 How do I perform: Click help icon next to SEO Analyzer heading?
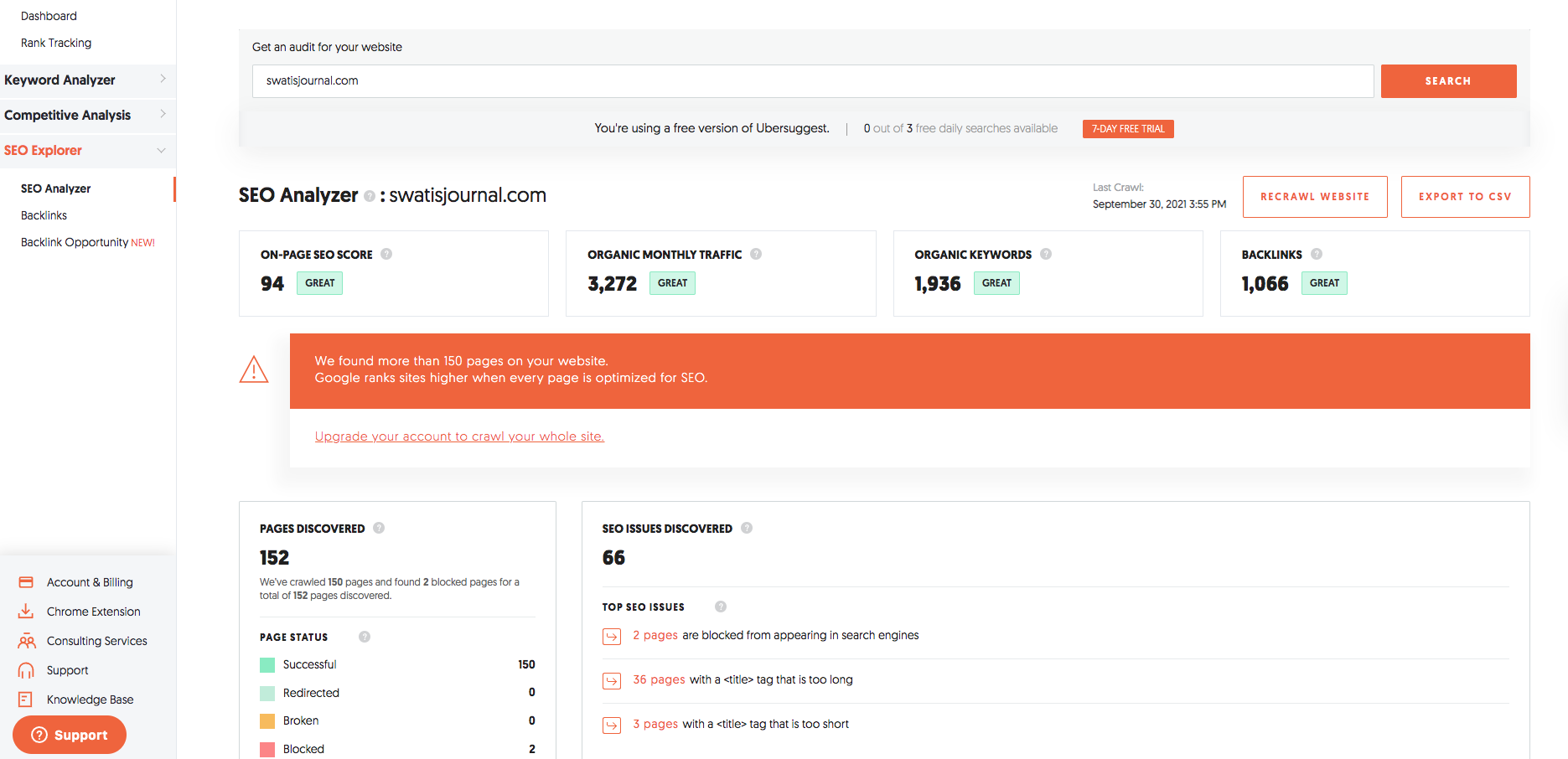(x=370, y=196)
